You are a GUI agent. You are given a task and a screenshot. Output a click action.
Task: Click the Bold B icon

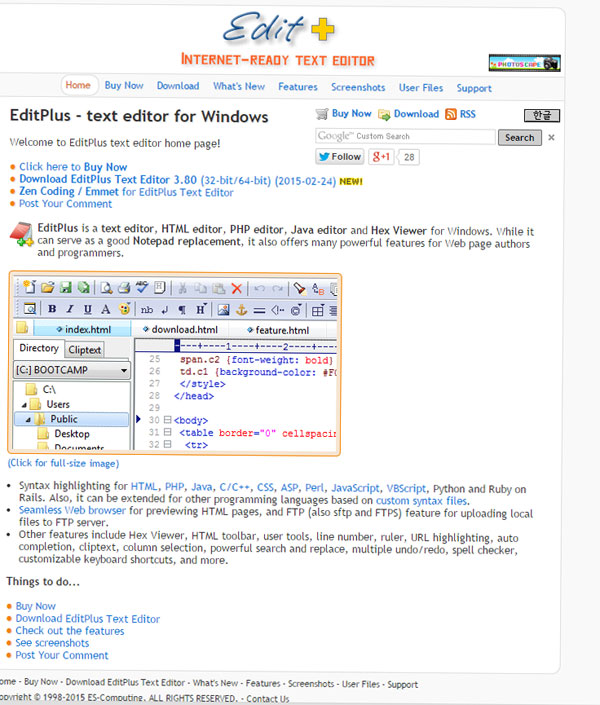52,309
